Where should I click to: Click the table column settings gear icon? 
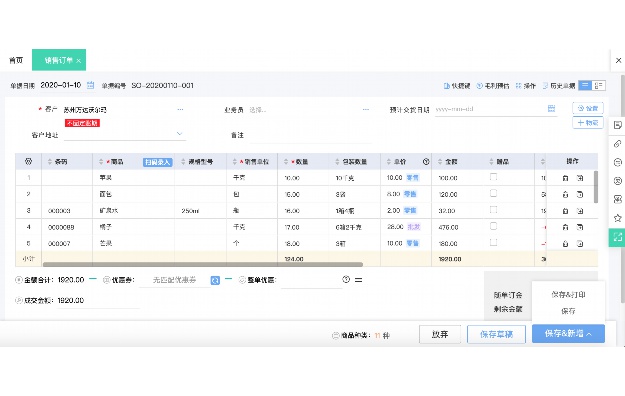[x=28, y=162]
